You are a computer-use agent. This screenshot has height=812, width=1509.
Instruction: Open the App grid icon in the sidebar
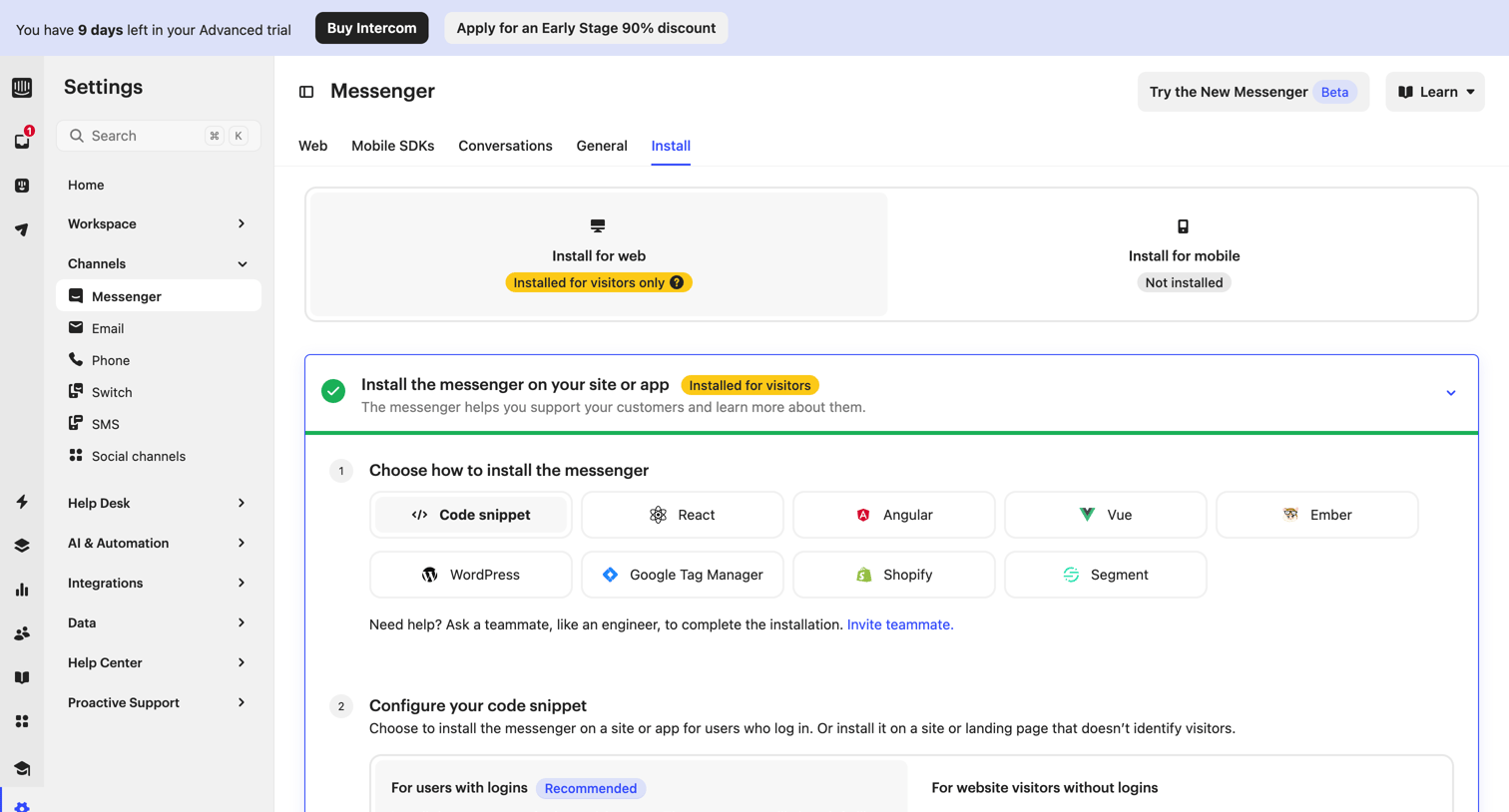point(22,721)
